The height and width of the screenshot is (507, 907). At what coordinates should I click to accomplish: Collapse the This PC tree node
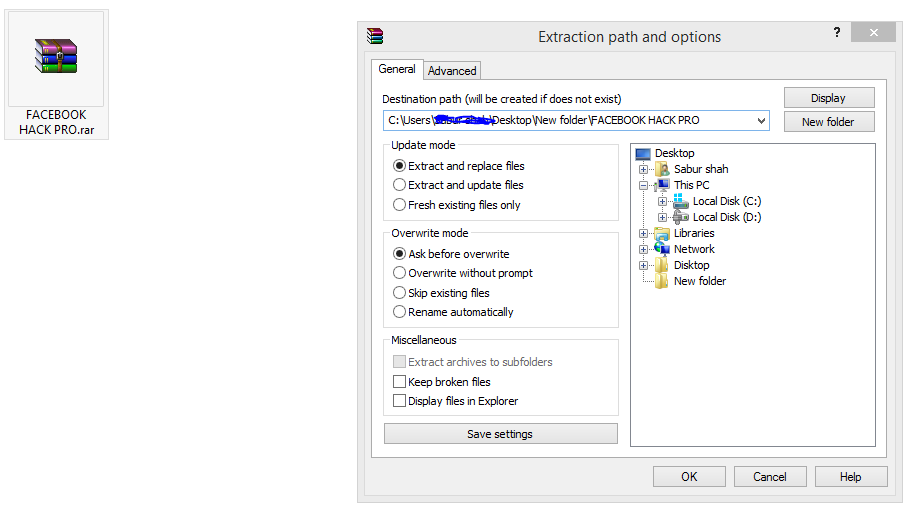pyautogui.click(x=644, y=185)
